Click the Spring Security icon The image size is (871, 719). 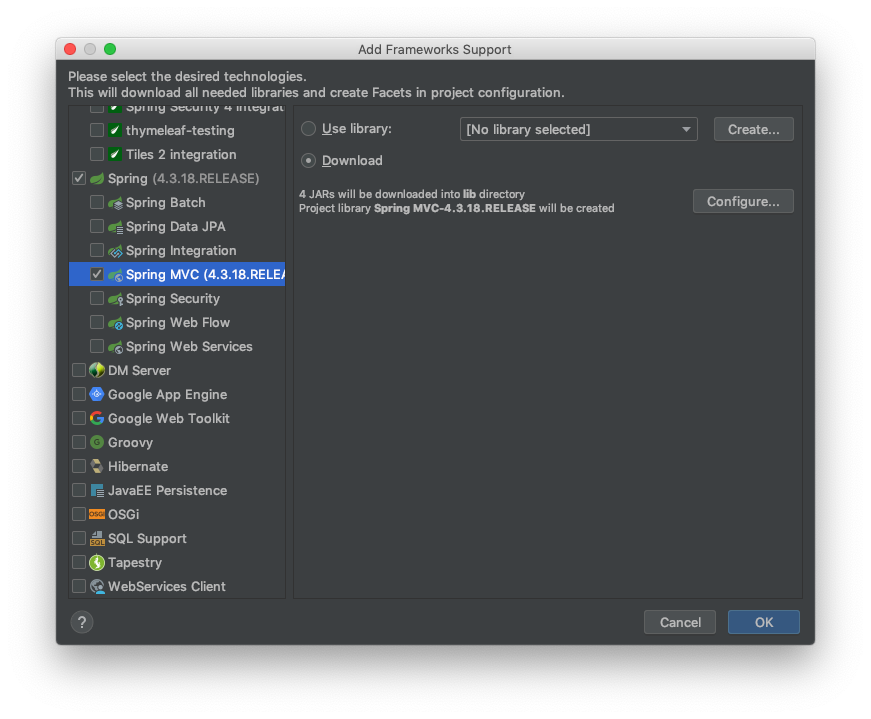(116, 299)
